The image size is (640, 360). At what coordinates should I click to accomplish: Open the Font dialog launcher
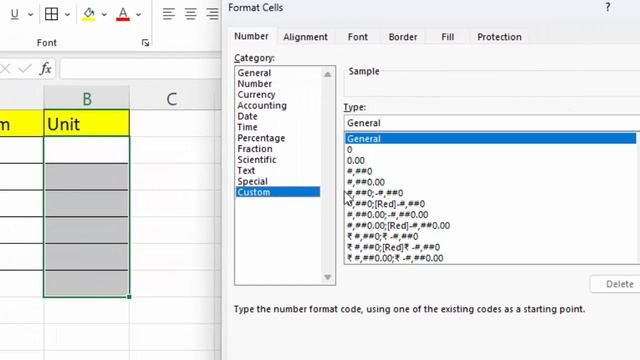tap(145, 43)
